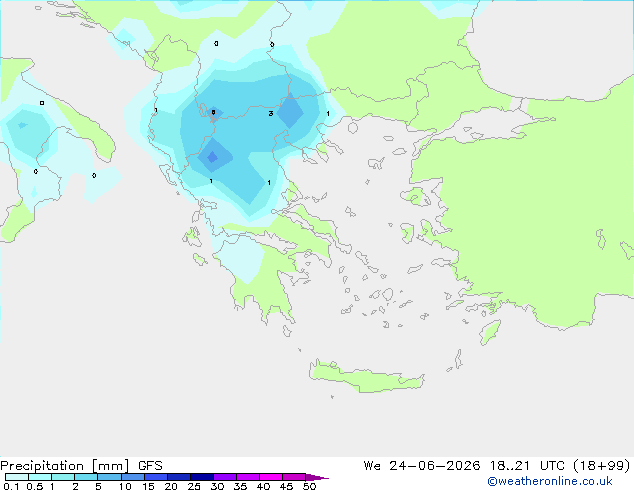Viewport: 634px width, 490px height.
Task: Pick the legend swatch between 25 and 30
Action: coord(201,477)
